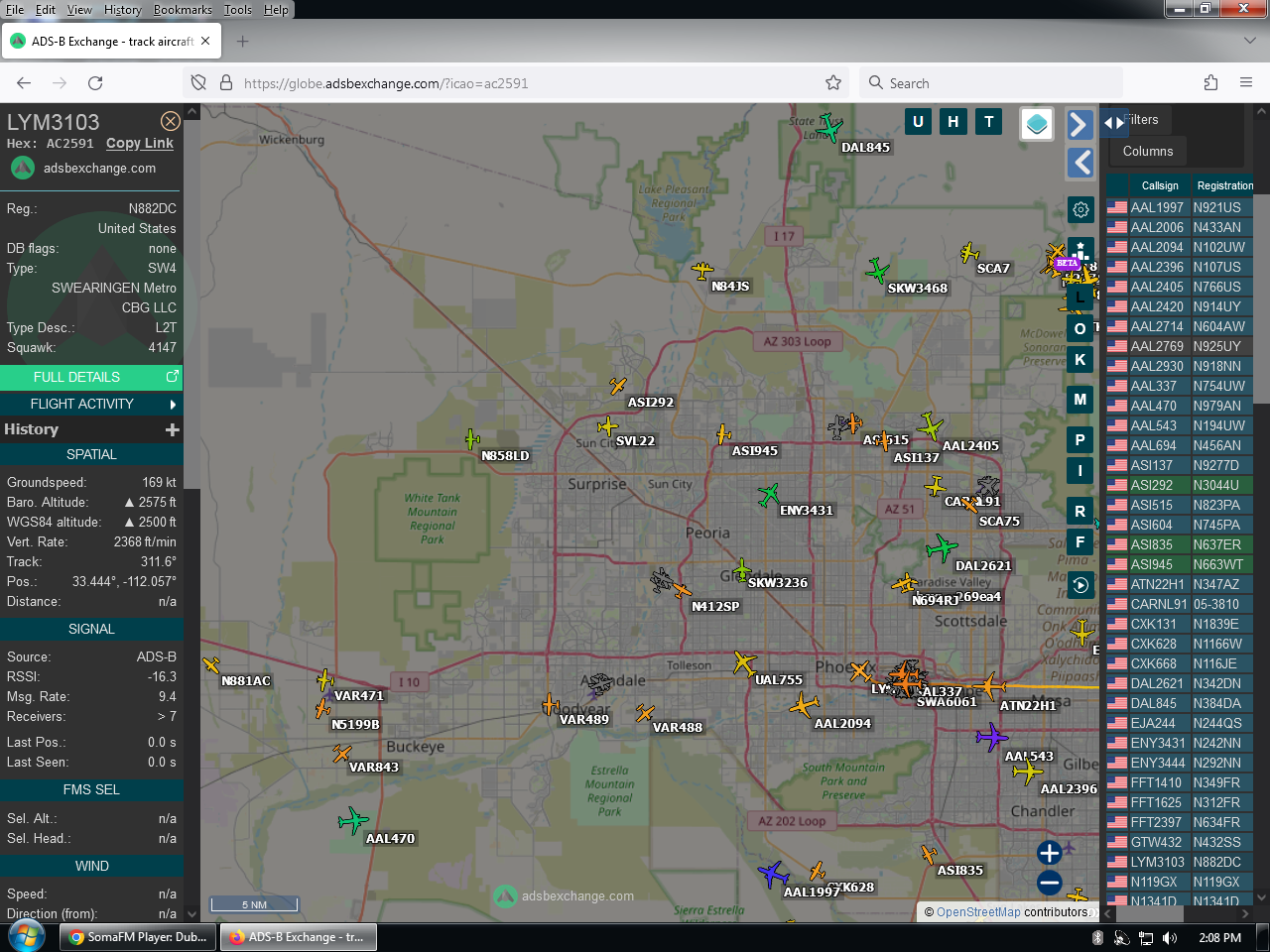The image size is (1270, 952).
Task: Open the View menu
Action: (x=79, y=10)
